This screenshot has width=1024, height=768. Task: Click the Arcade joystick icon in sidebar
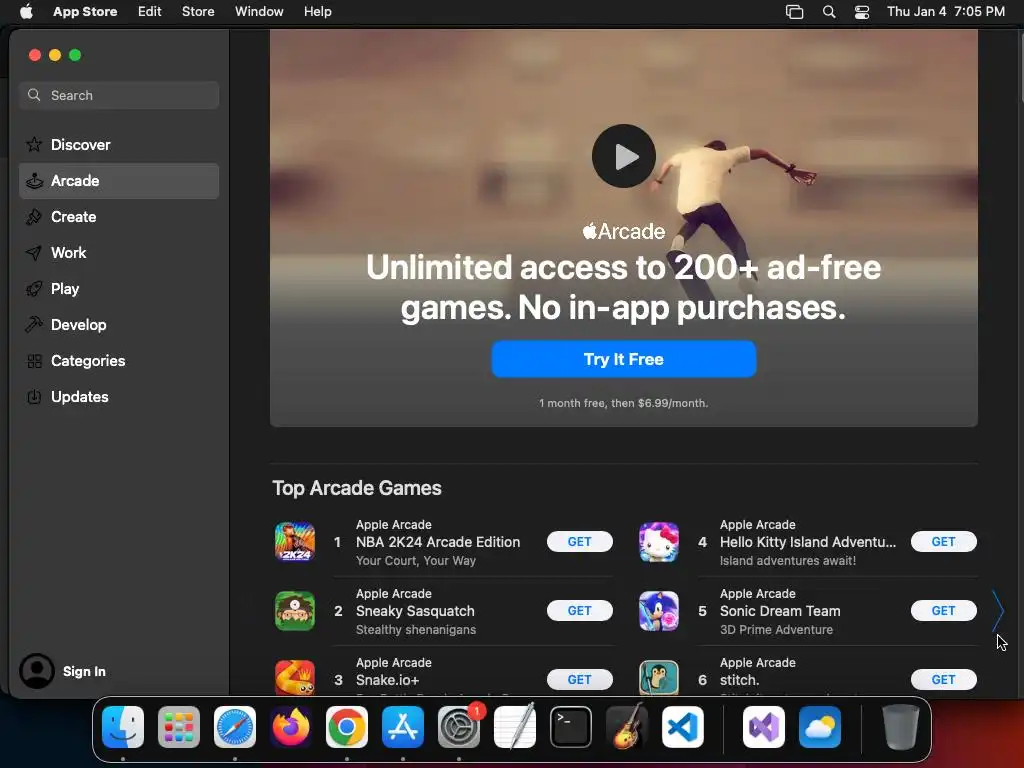coord(34,181)
